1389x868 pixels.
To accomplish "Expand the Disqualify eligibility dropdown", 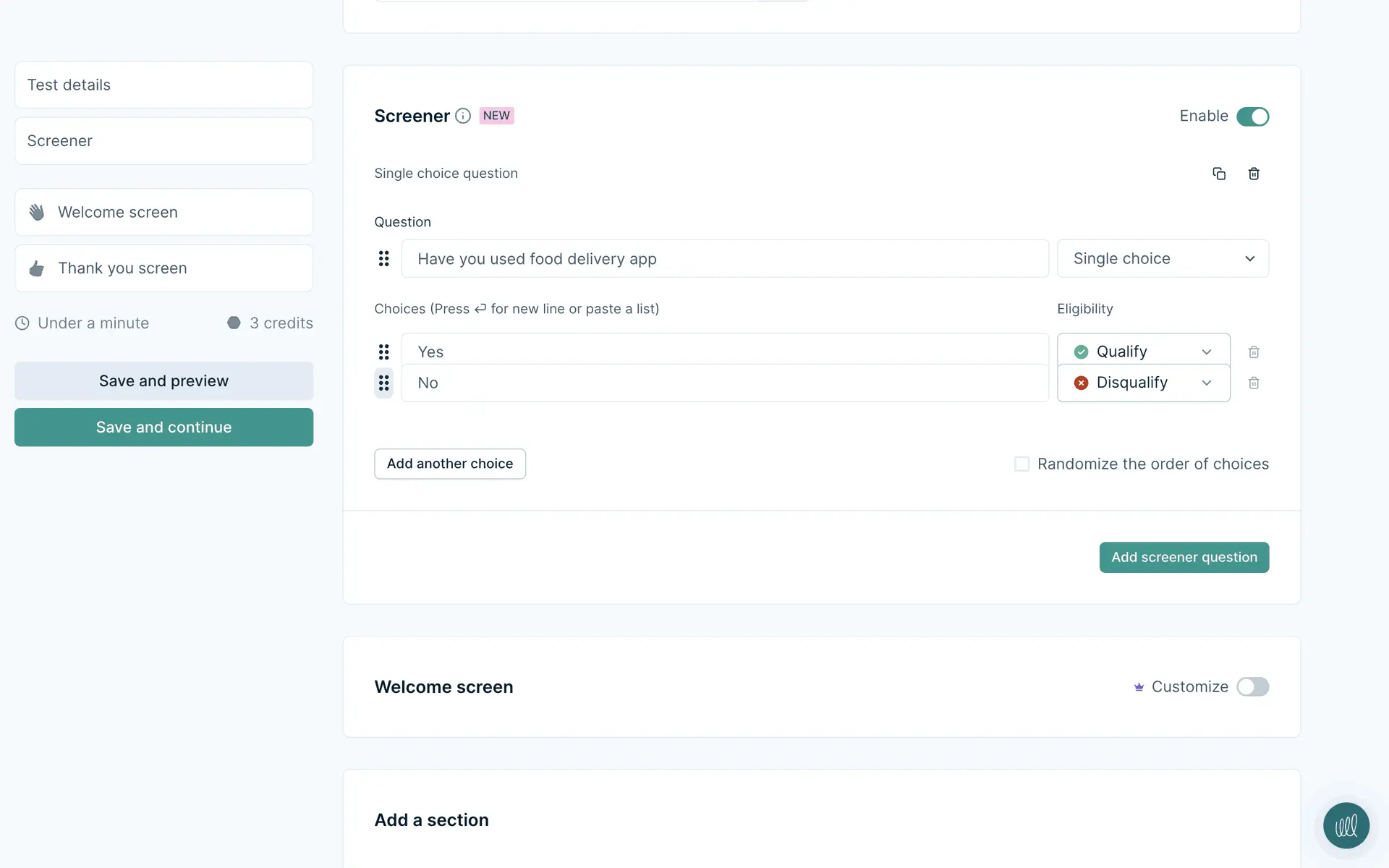I will point(1143,383).
